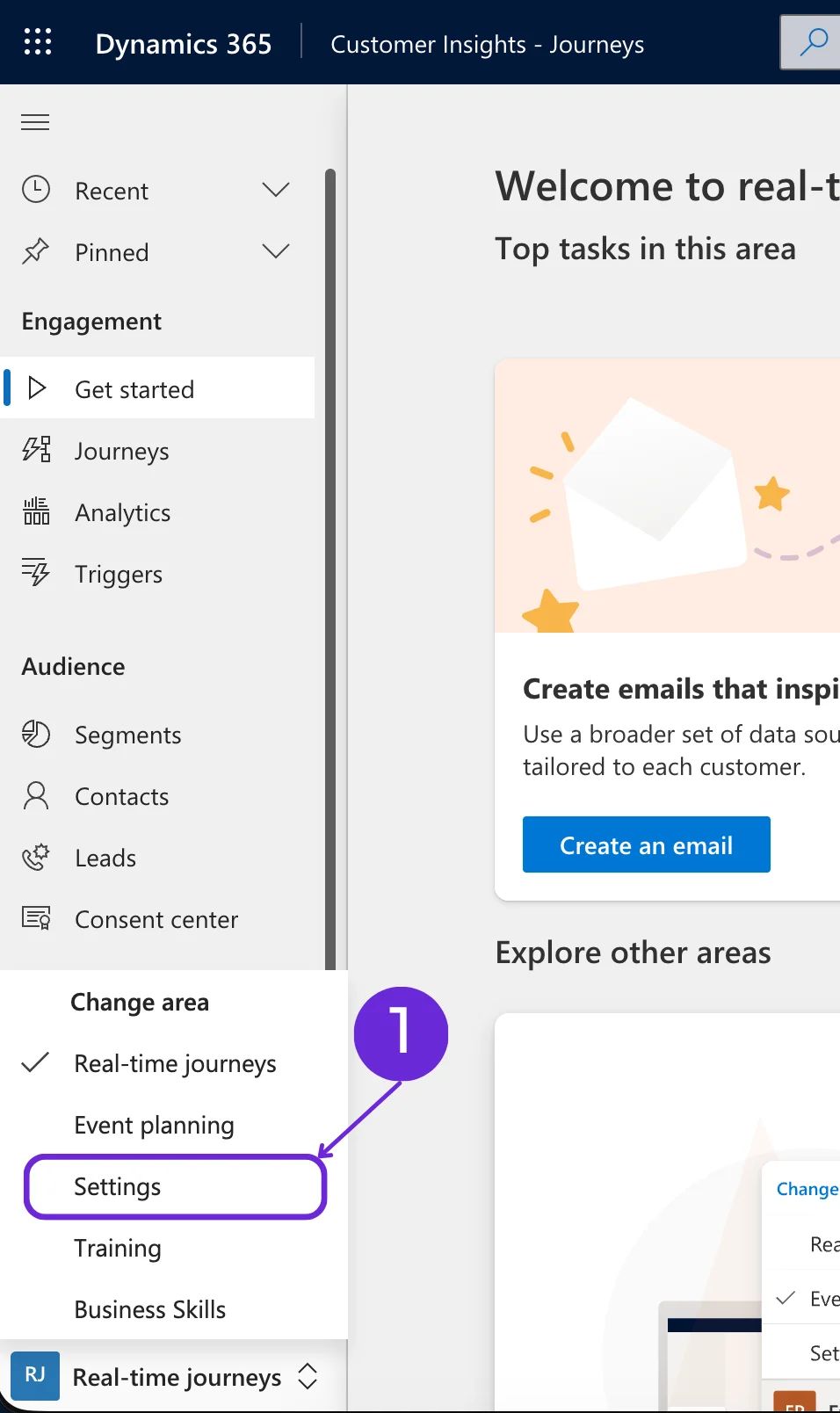The image size is (840, 1413).
Task: Click the Explore other areas heading
Action: pos(633,953)
